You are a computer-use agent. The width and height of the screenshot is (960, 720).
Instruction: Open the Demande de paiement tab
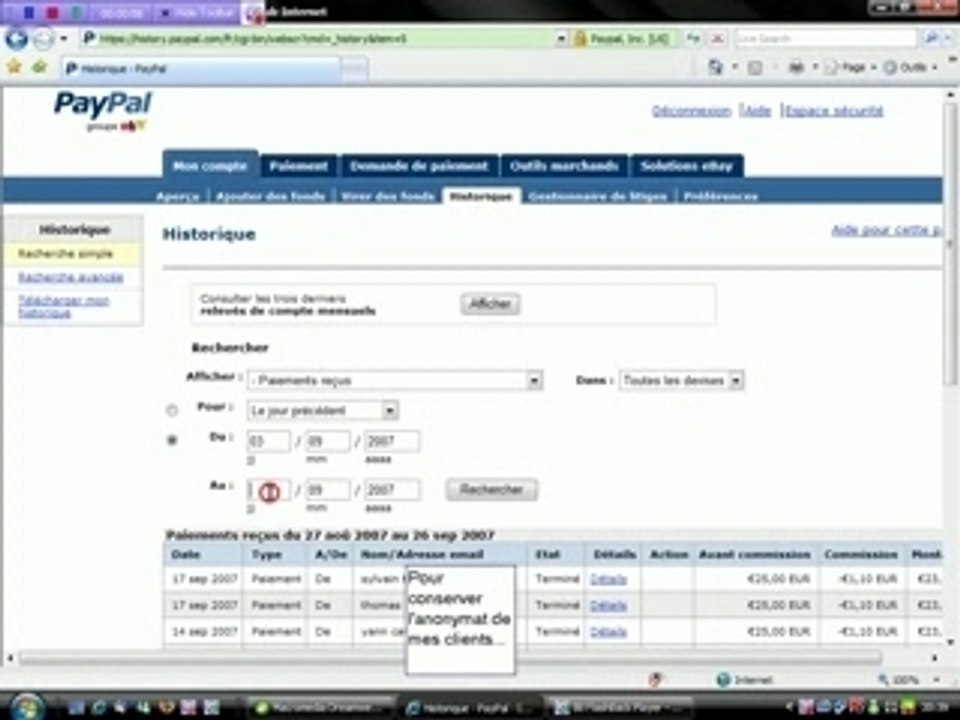(419, 166)
